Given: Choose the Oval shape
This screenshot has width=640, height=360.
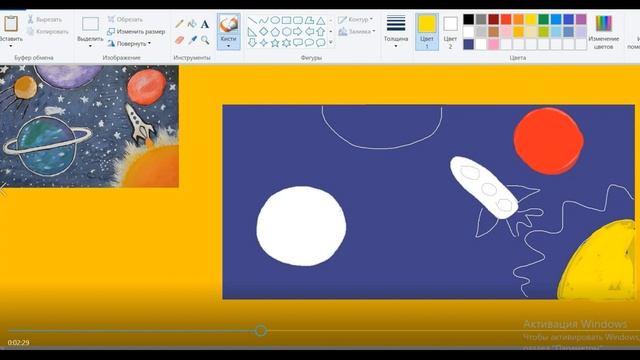Looking at the screenshot, I should coord(275,20).
